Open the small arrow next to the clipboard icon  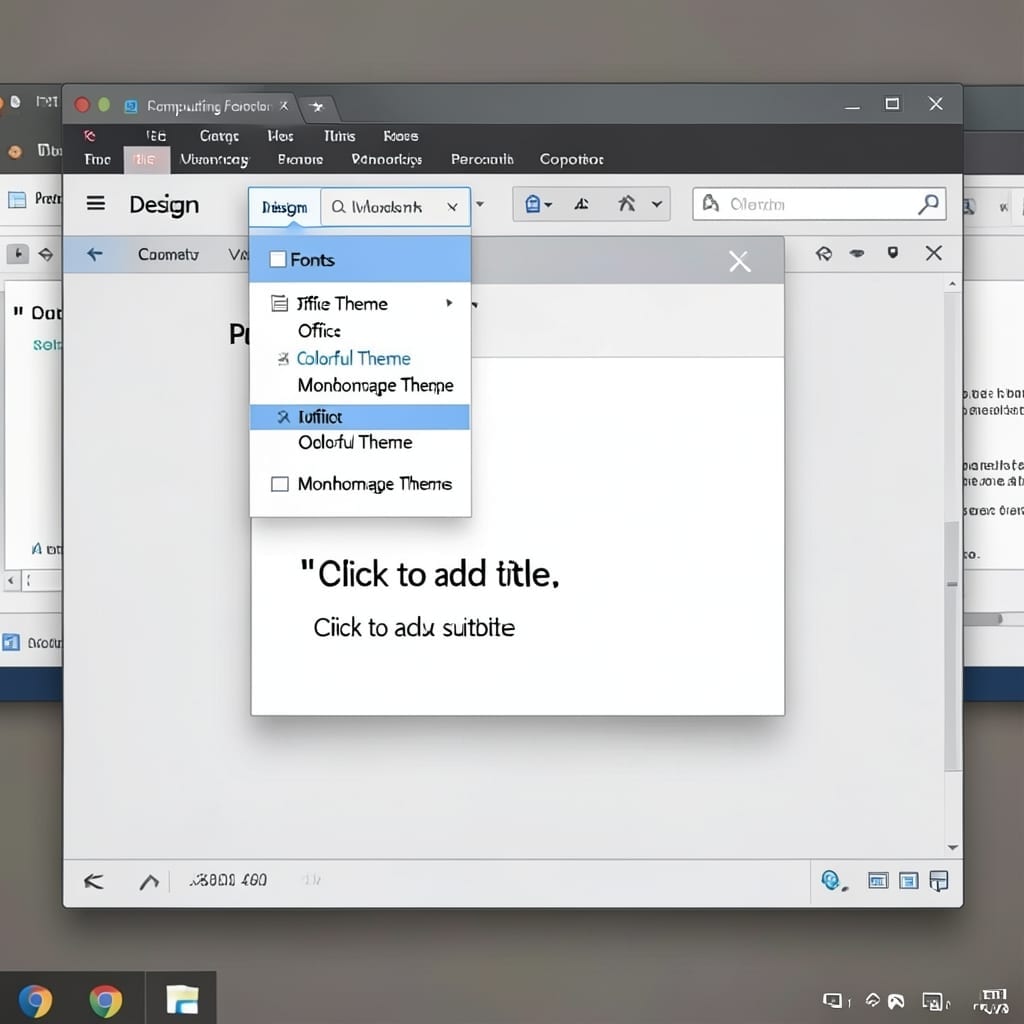coord(549,205)
